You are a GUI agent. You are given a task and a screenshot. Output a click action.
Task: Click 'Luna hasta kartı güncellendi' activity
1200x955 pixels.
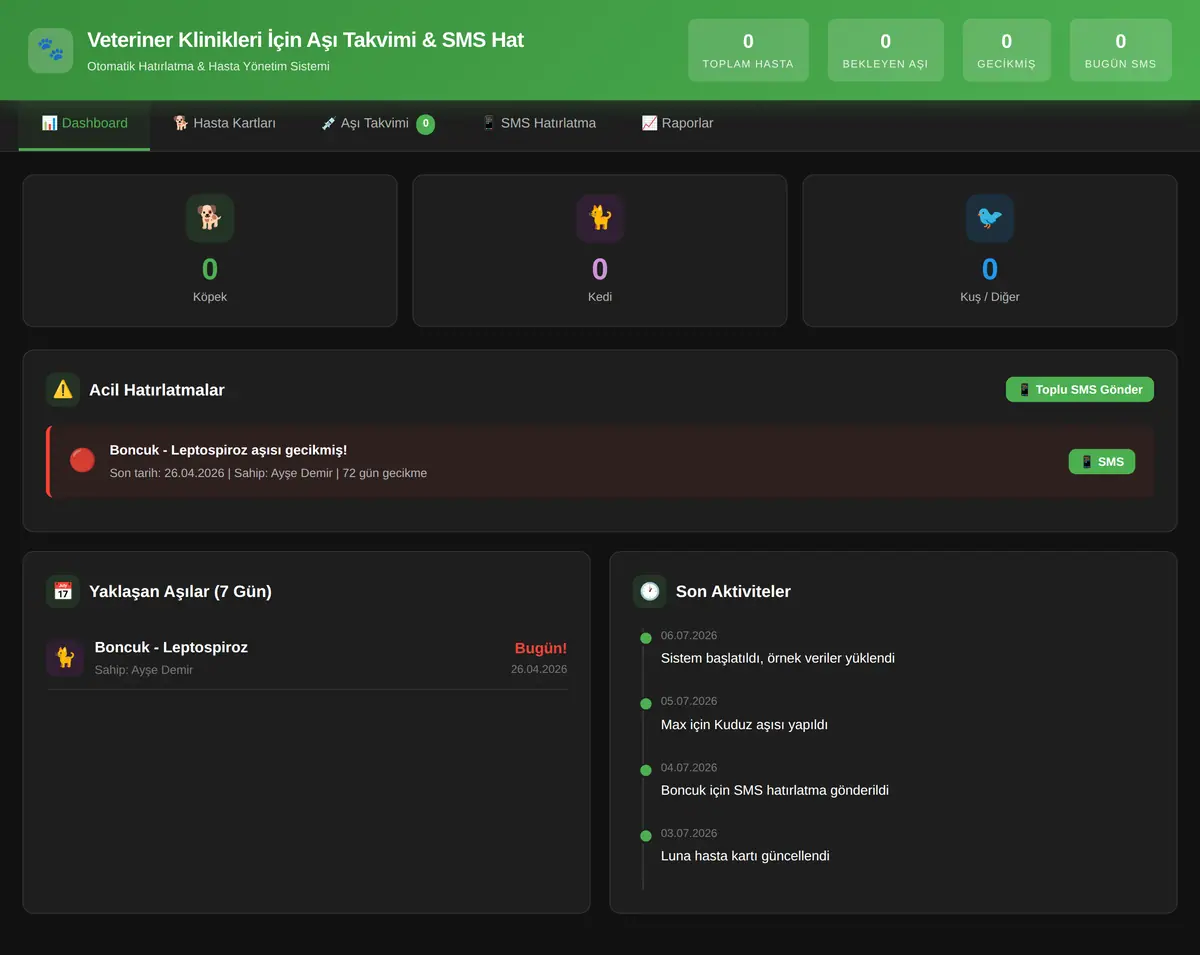745,856
